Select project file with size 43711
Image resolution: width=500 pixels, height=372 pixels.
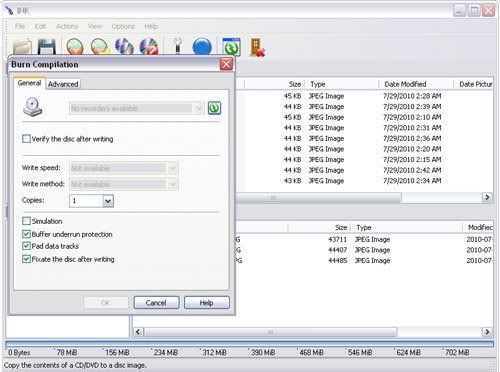(363, 239)
